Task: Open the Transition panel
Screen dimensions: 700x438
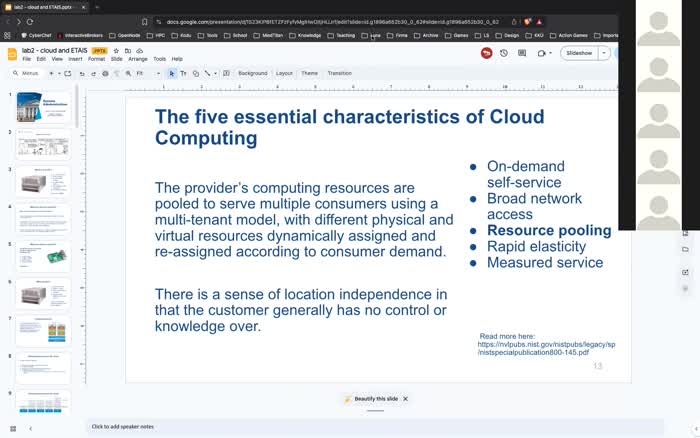Action: point(340,73)
